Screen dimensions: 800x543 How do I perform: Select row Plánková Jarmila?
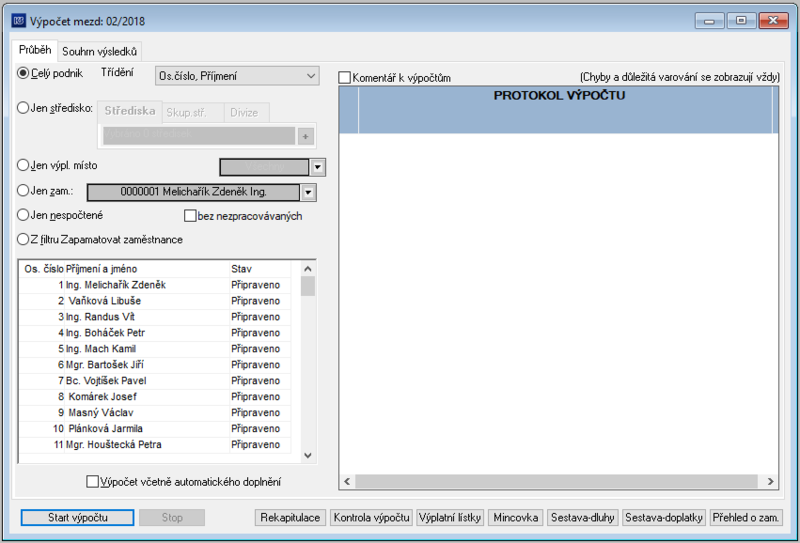(155, 429)
